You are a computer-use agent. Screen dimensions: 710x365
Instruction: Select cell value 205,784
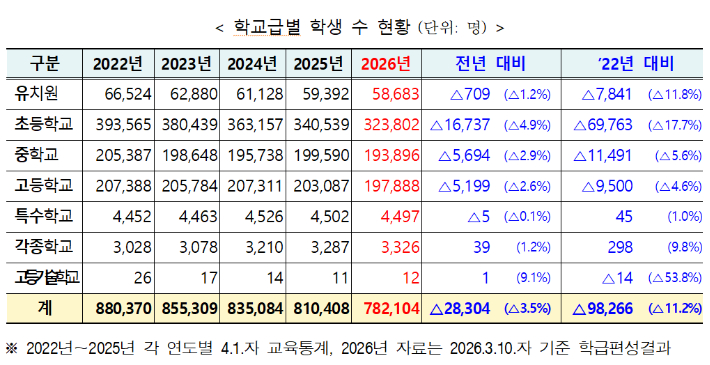190,186
